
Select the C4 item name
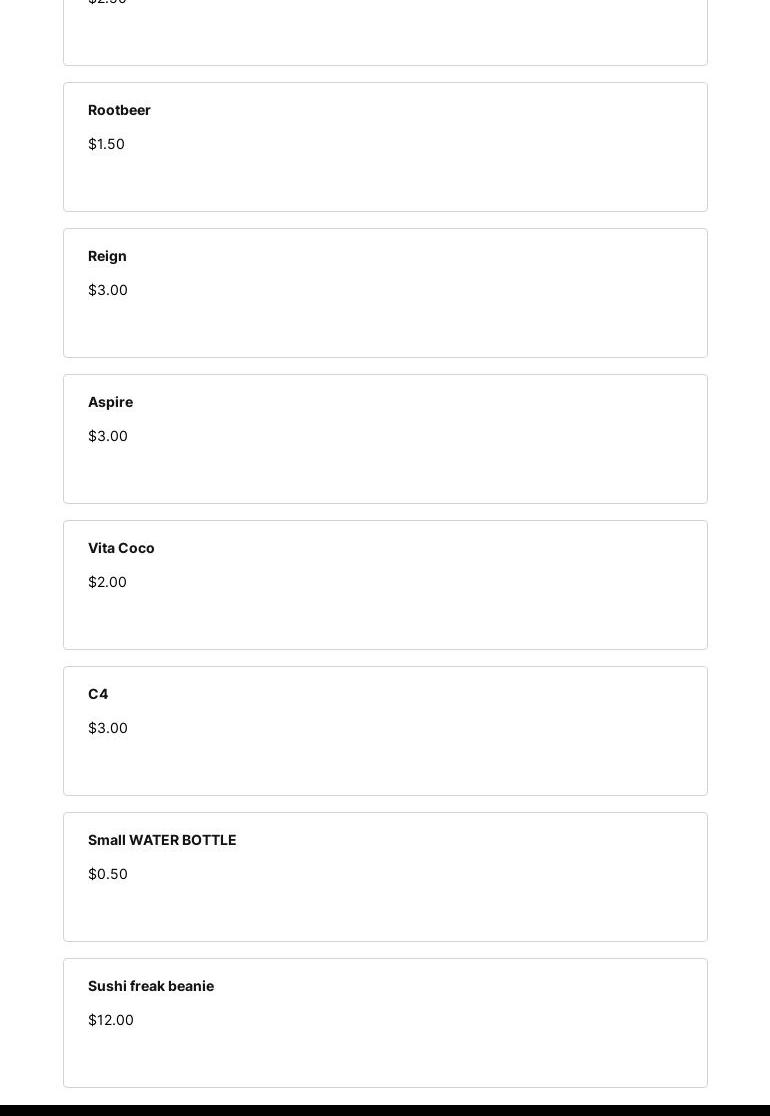[98, 694]
